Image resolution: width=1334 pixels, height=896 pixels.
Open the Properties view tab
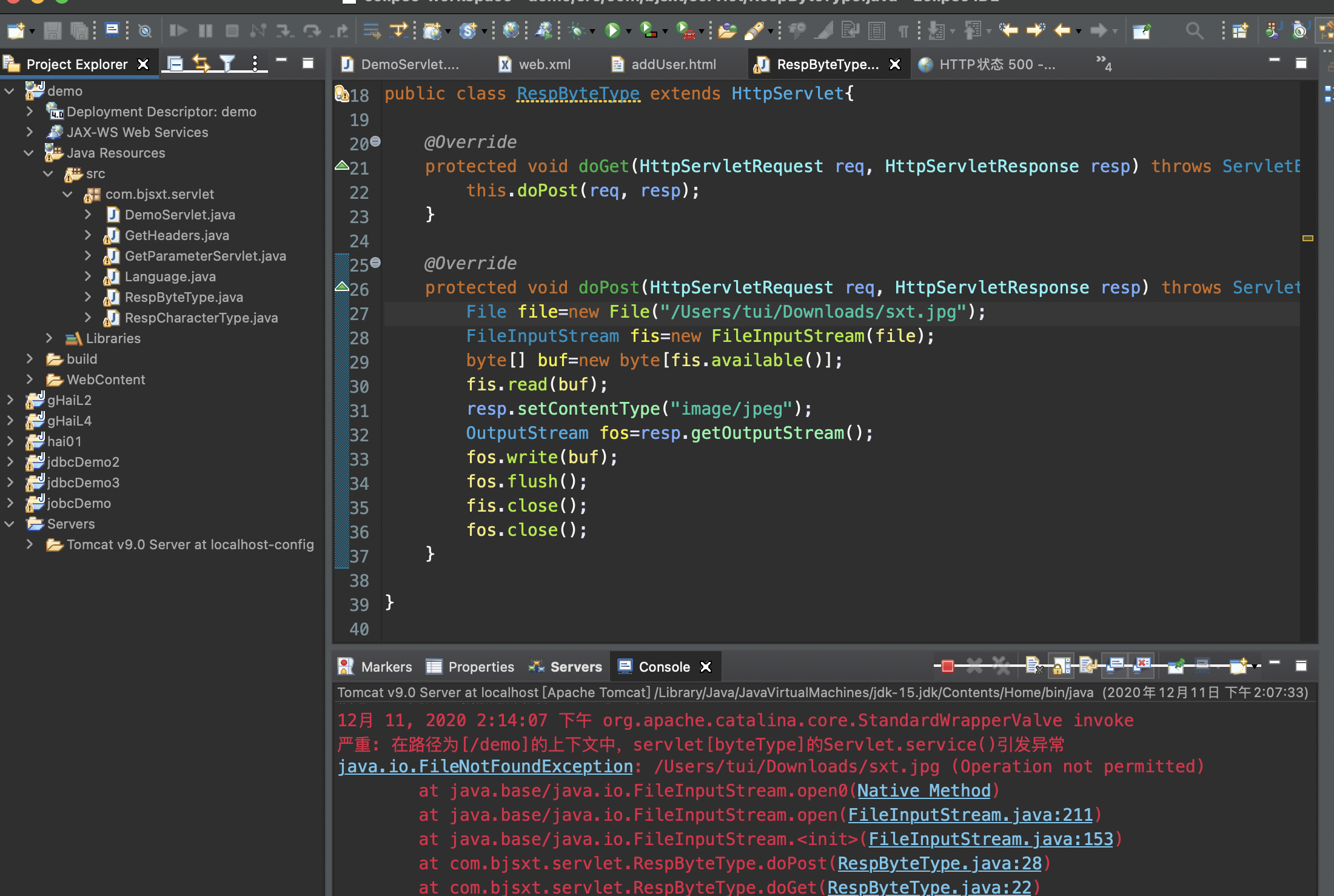[x=470, y=667]
